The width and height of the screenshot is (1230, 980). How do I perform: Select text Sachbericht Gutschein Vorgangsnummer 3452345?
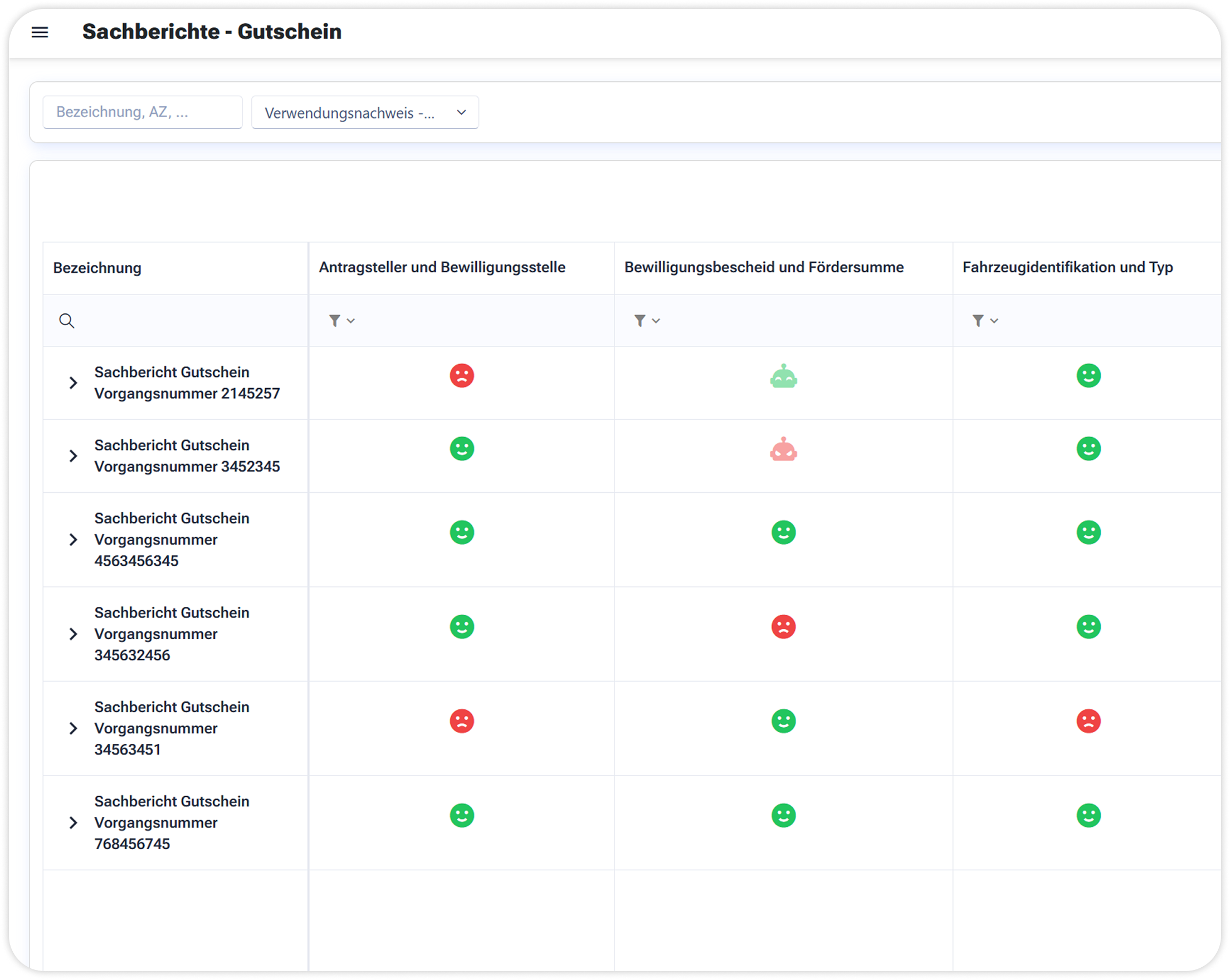pyautogui.click(x=187, y=455)
